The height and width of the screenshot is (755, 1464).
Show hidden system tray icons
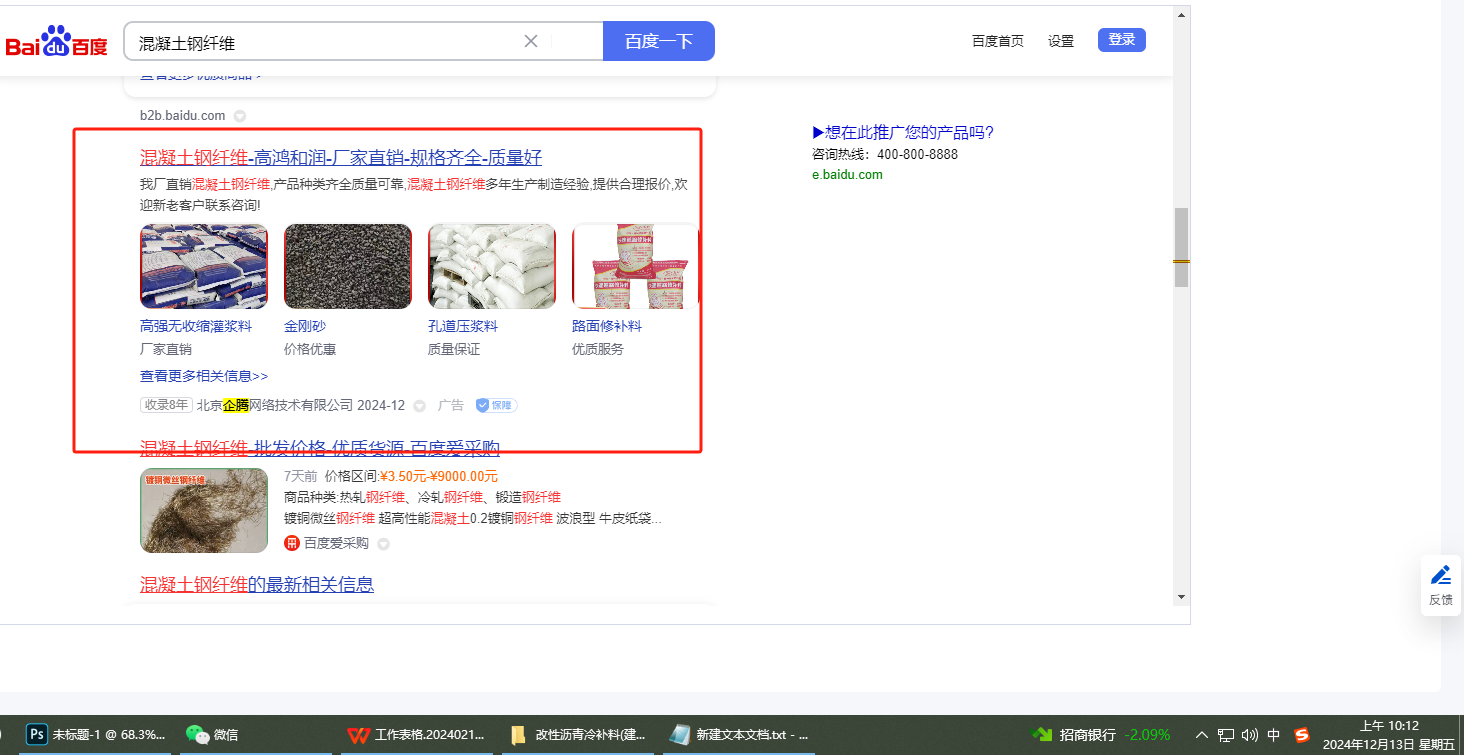(1202, 735)
